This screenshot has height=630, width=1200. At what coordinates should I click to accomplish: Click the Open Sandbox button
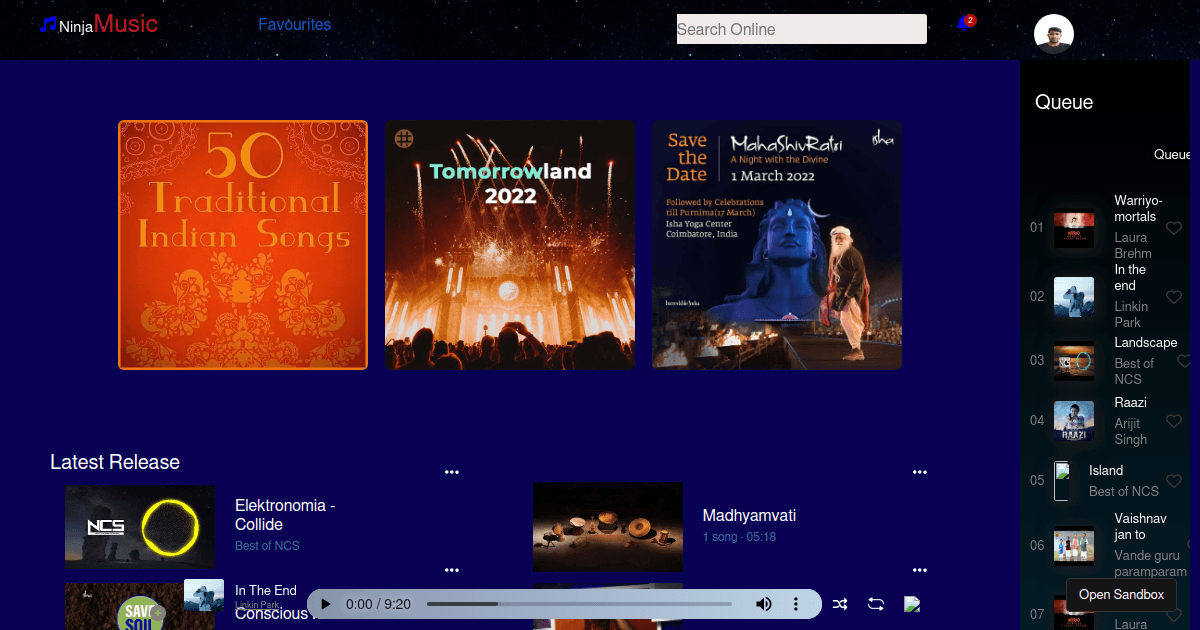point(1121,595)
